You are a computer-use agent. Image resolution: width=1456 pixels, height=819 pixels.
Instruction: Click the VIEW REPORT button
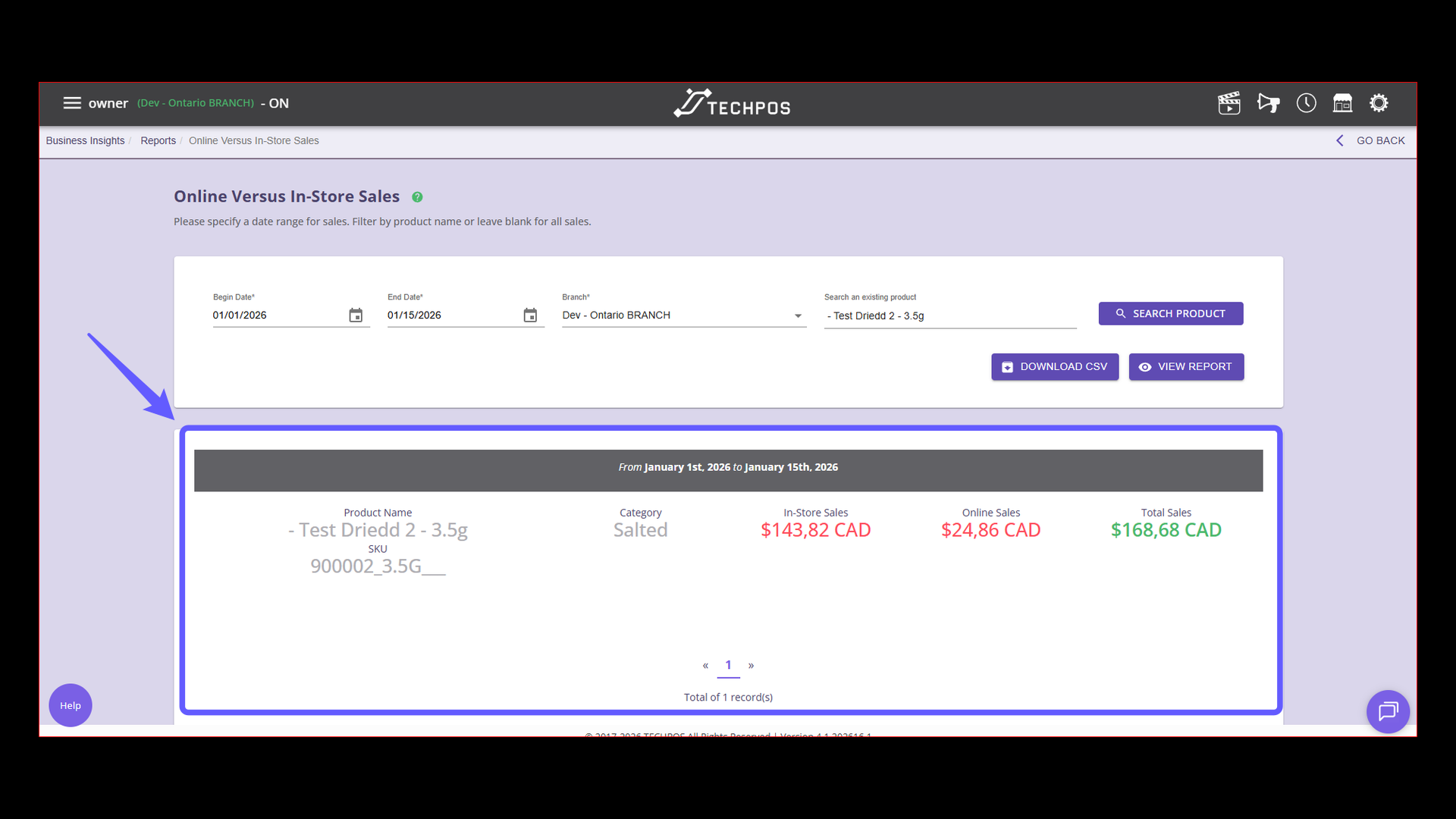[1186, 366]
